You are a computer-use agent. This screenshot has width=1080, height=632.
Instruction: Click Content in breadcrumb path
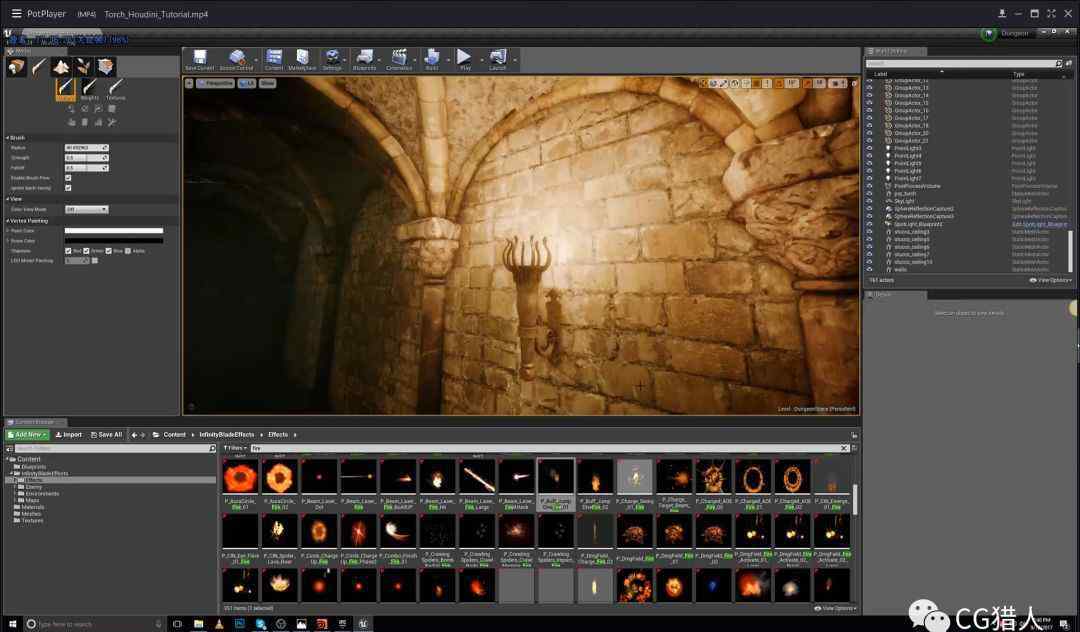tap(174, 435)
